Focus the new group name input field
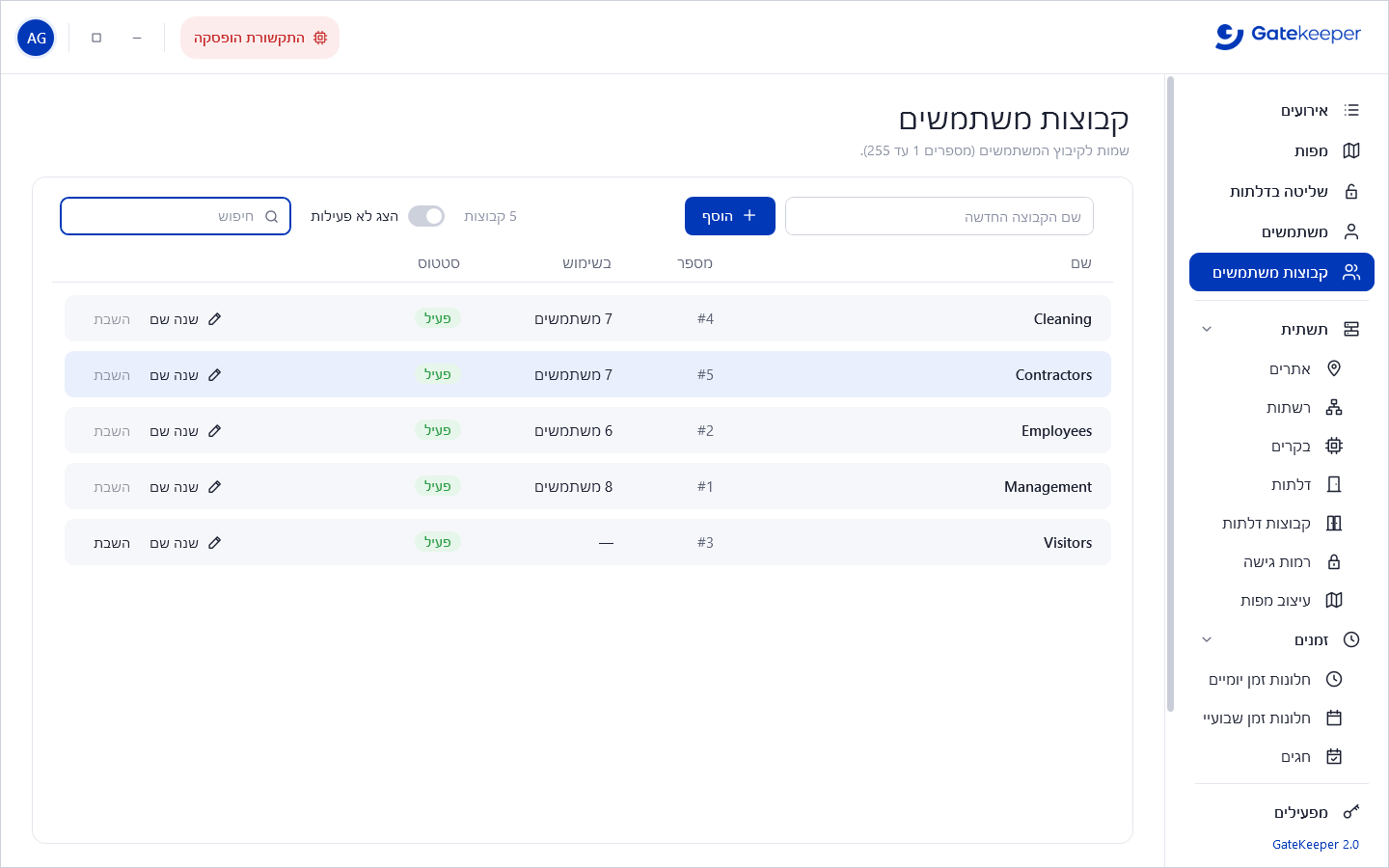1389x868 pixels. pos(940,216)
